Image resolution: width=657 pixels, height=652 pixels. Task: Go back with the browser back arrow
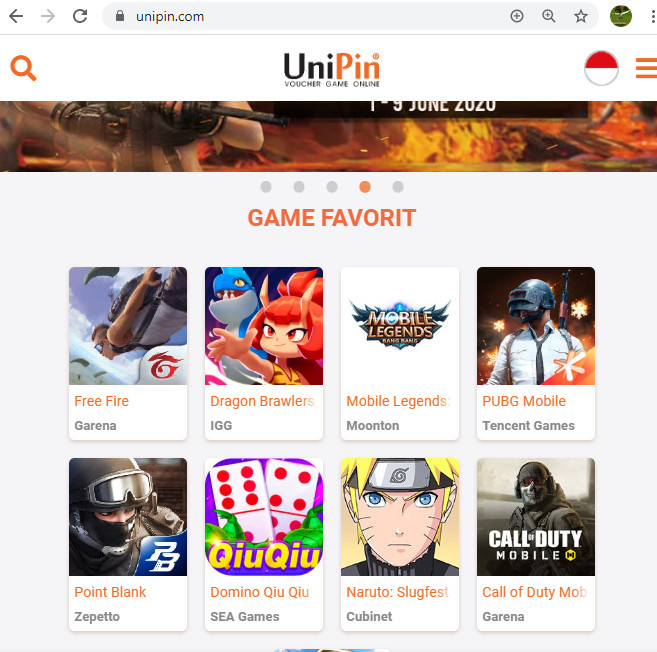(16, 16)
